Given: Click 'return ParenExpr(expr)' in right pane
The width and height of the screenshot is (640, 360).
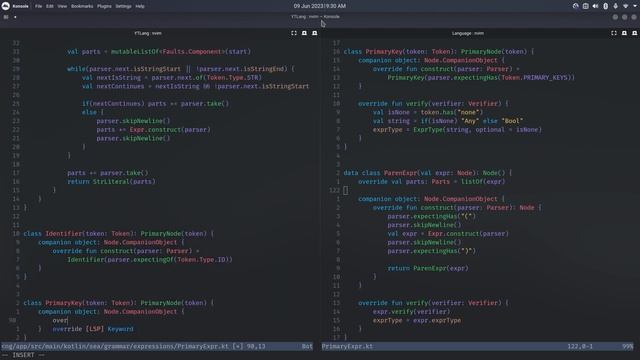Looking at the screenshot, I should click(428, 268).
